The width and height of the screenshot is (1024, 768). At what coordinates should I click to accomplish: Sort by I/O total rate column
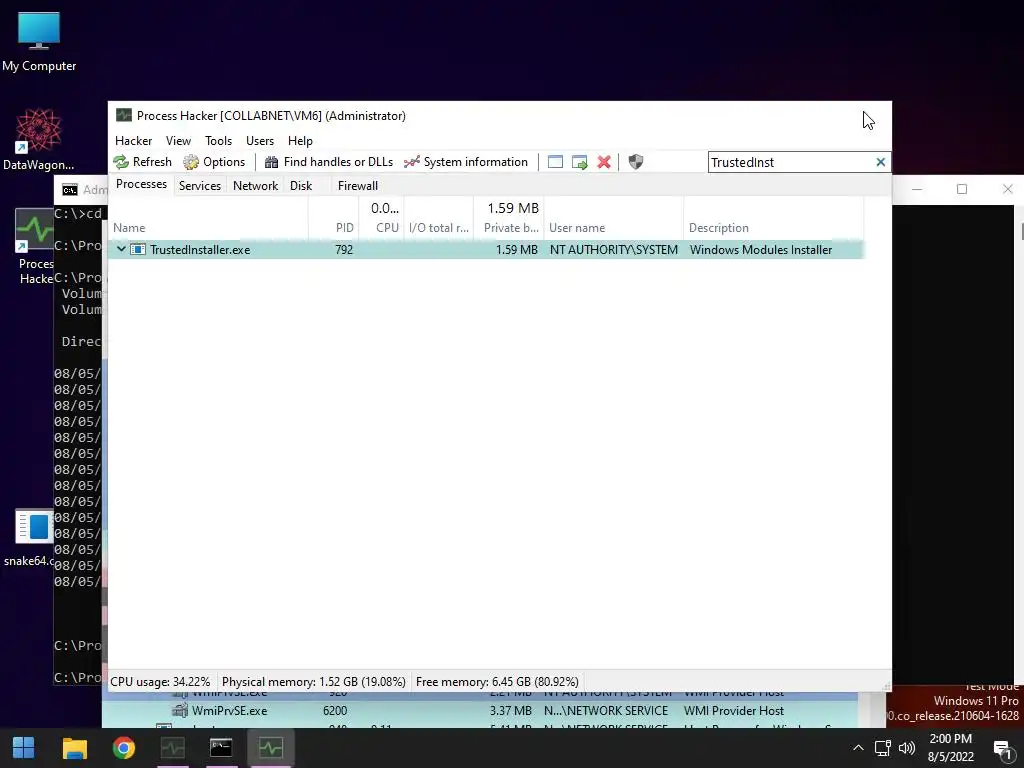(x=438, y=228)
